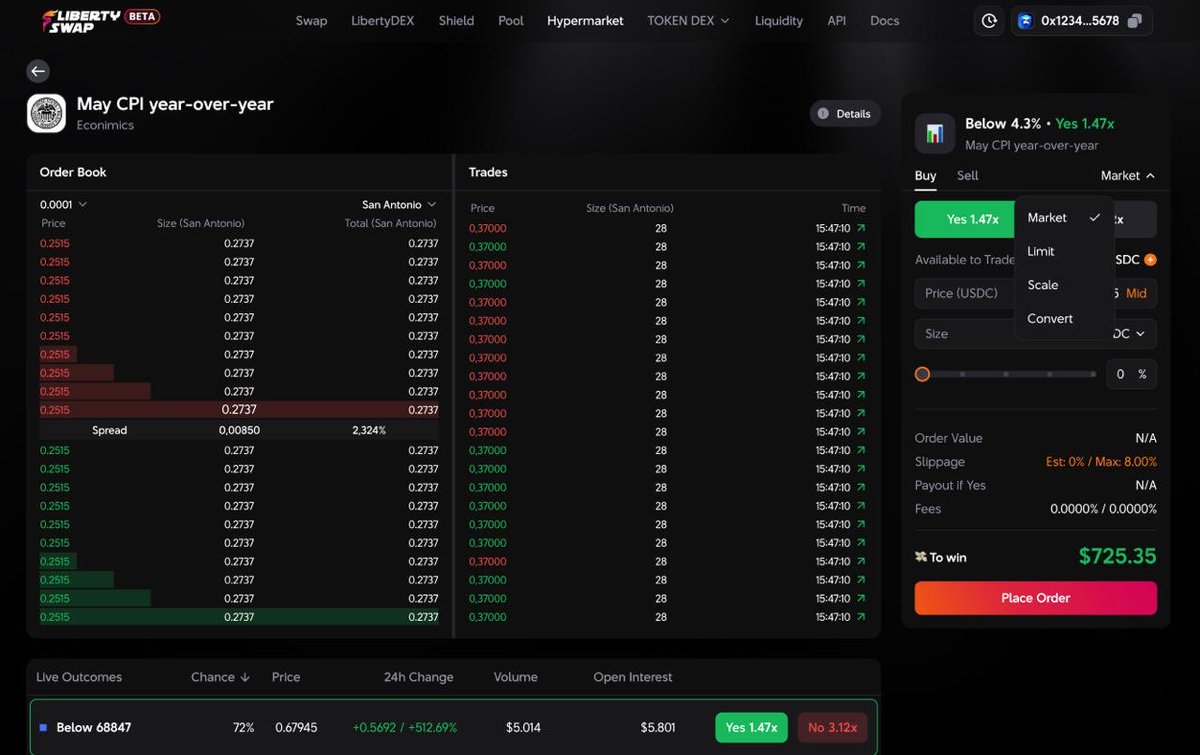Choose Convert order type
Screen dimensions: 1200x755
(1064, 319)
